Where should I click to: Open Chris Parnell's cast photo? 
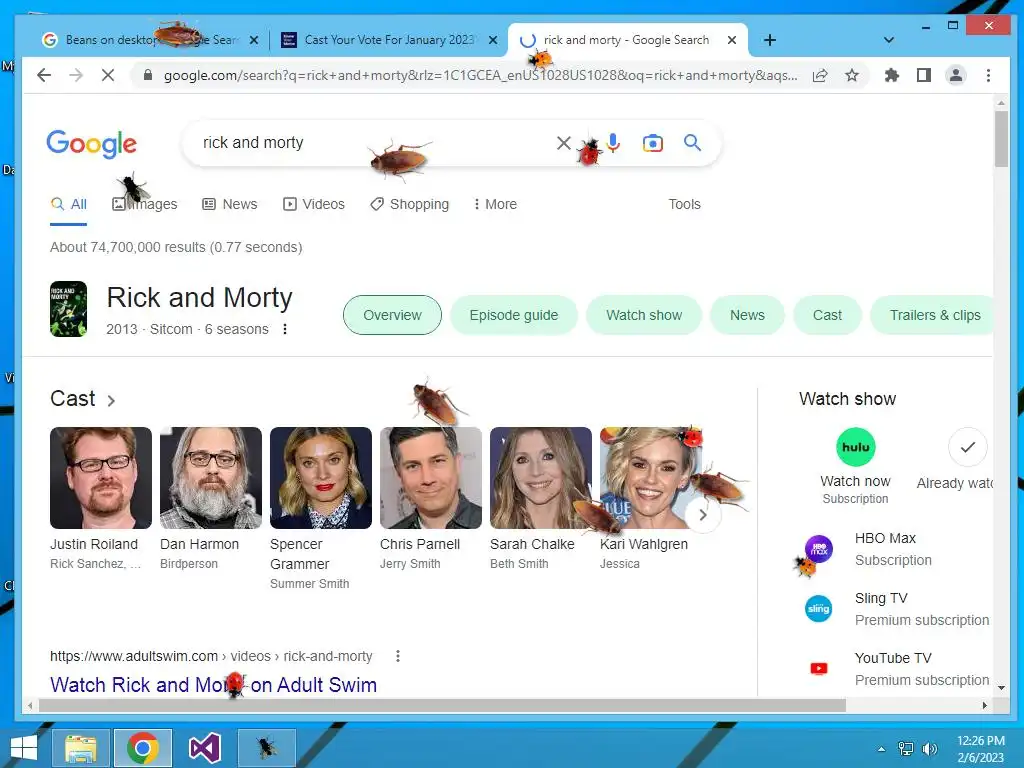point(431,478)
